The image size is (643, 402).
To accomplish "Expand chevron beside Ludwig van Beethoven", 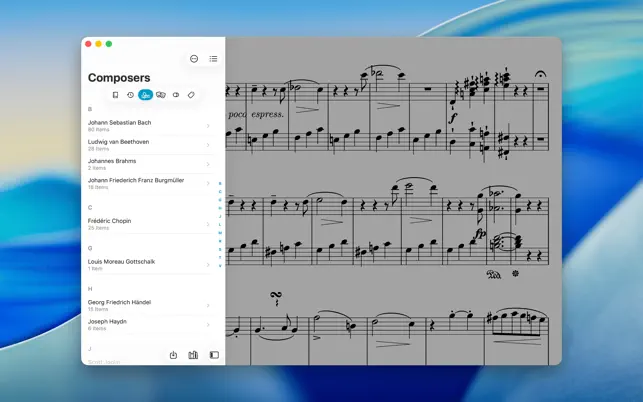I will point(208,145).
